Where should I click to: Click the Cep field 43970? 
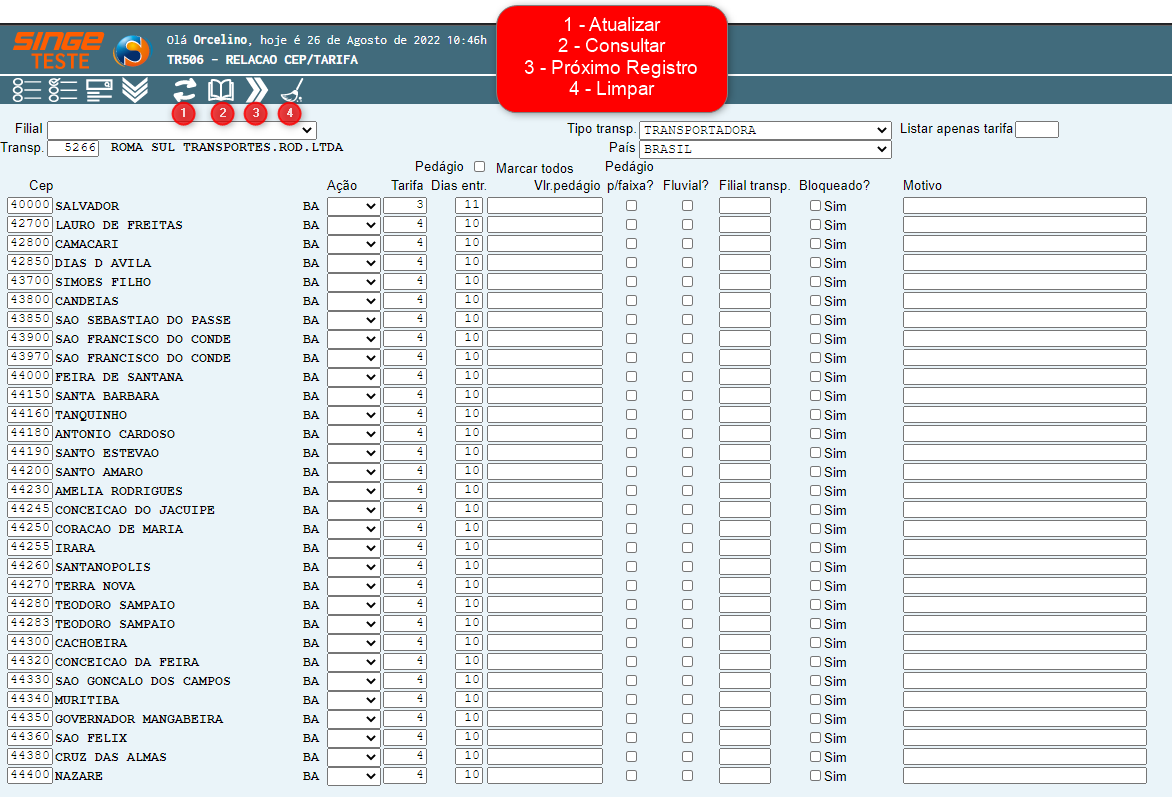(x=30, y=357)
